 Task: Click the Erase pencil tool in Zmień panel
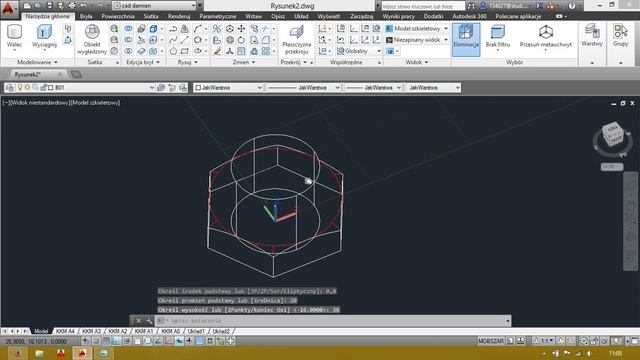pyautogui.click(x=218, y=51)
